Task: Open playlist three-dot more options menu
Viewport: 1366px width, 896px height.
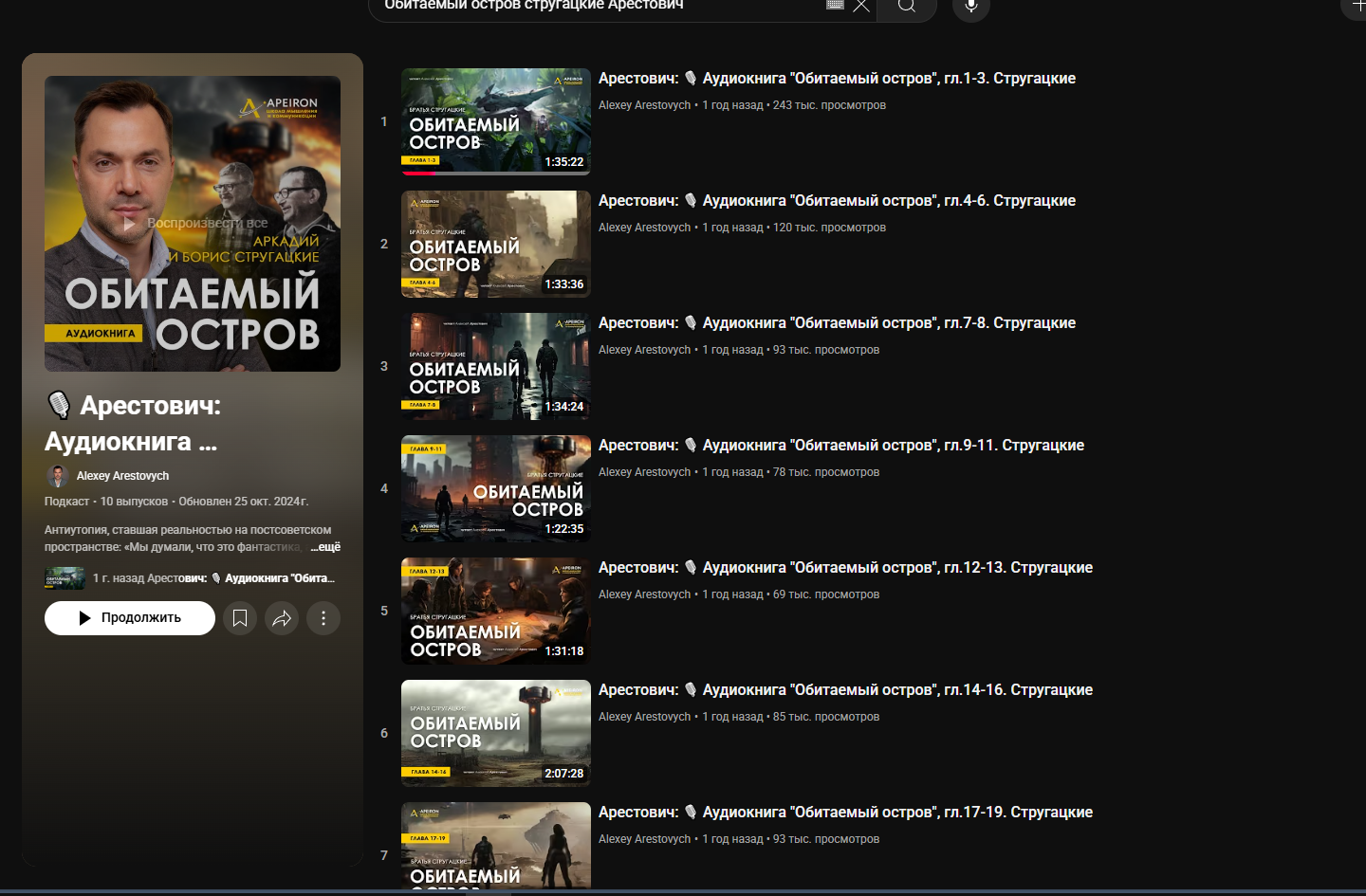Action: tap(323, 618)
